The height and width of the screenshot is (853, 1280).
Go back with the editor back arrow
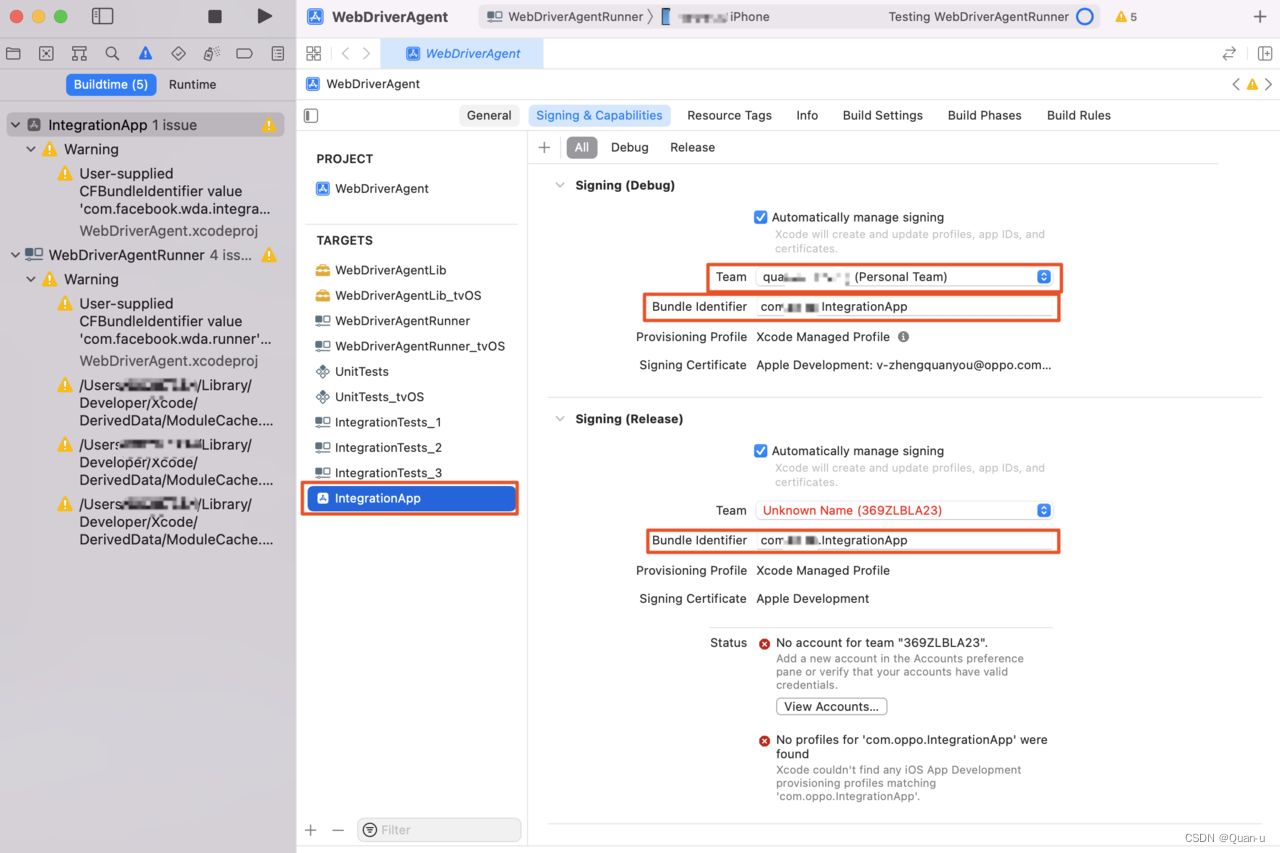[345, 53]
